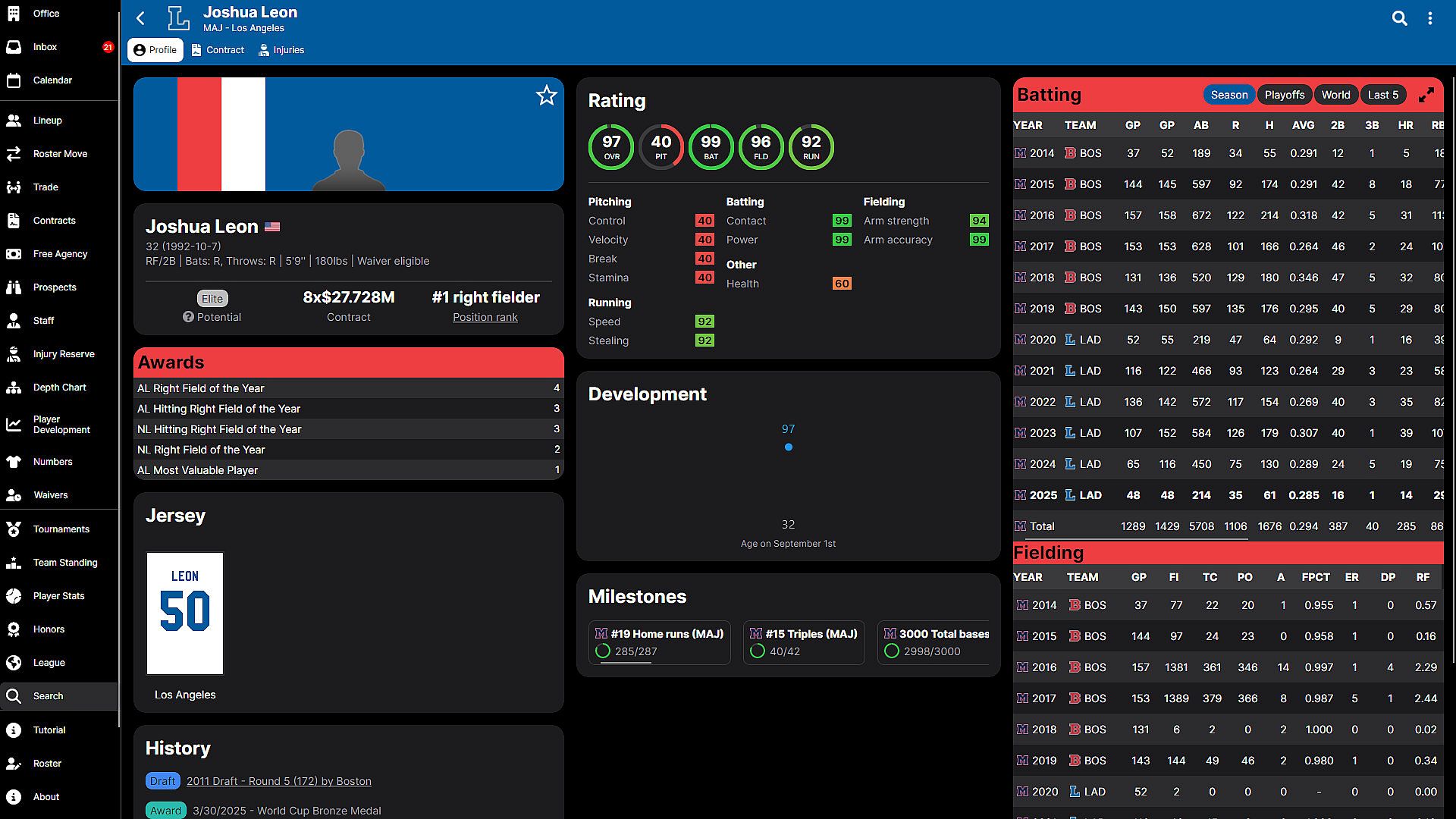
Task: Open the Injuries tab
Action: [281, 50]
